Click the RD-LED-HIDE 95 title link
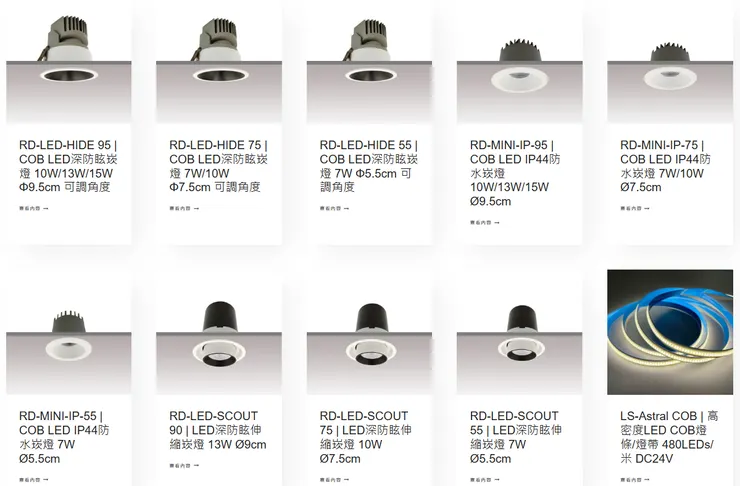The width and height of the screenshot is (740, 486). (68, 166)
